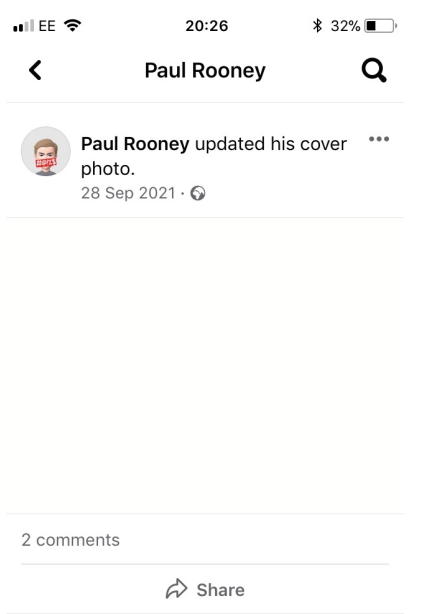The height and width of the screenshot is (614, 427).
Task: Tap the share arrow icon
Action: [177, 589]
